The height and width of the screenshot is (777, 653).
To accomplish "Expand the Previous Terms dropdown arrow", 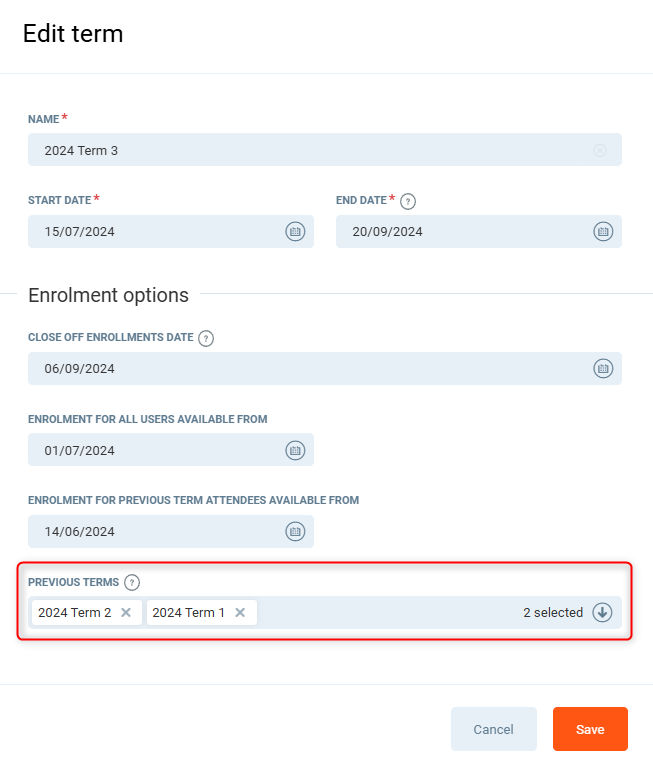I will tap(602, 612).
